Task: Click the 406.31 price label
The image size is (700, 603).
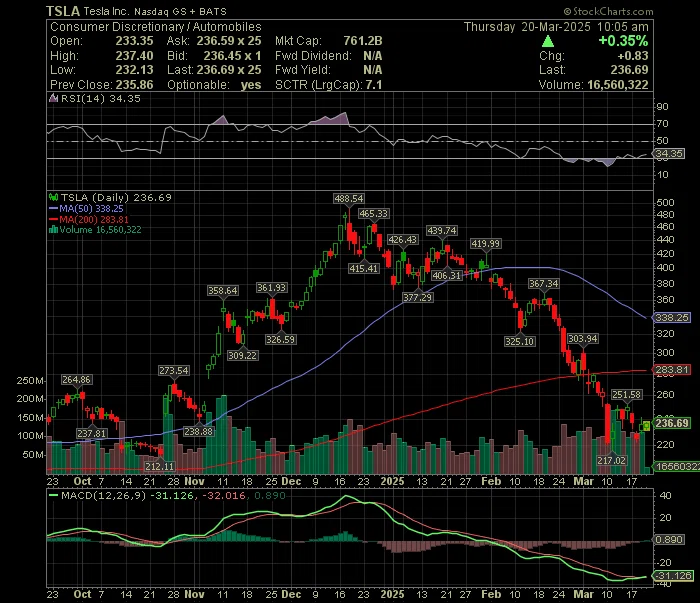Action: point(446,275)
